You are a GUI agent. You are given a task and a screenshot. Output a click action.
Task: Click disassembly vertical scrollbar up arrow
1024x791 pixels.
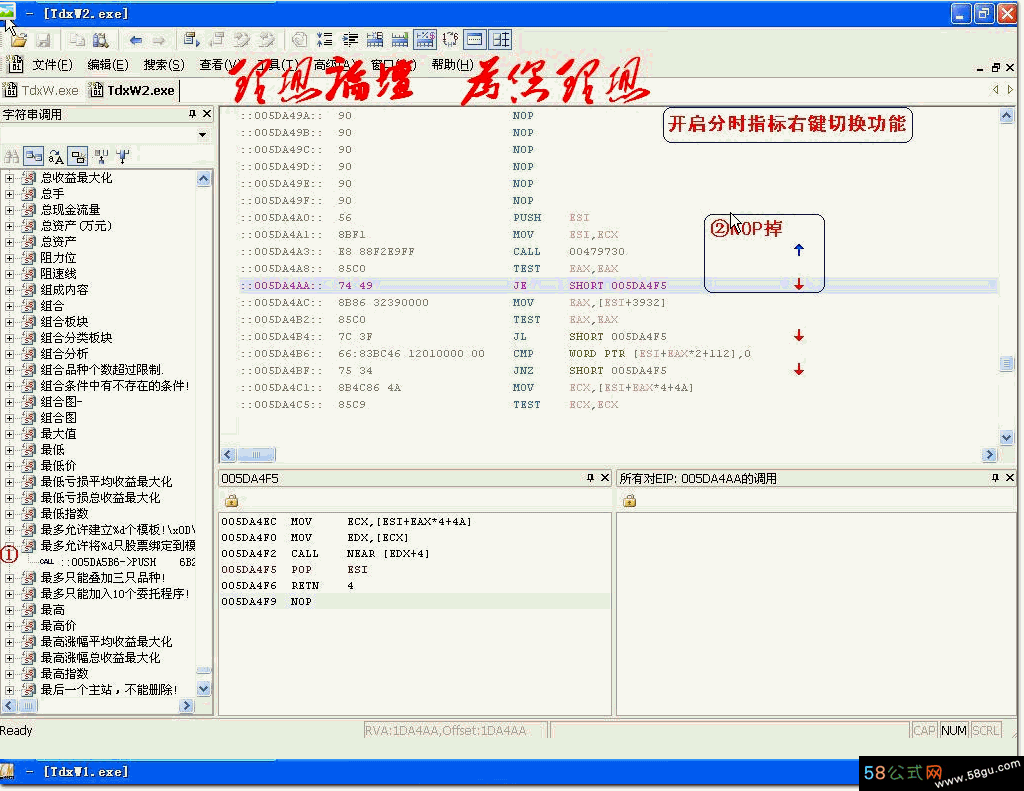tap(1006, 116)
